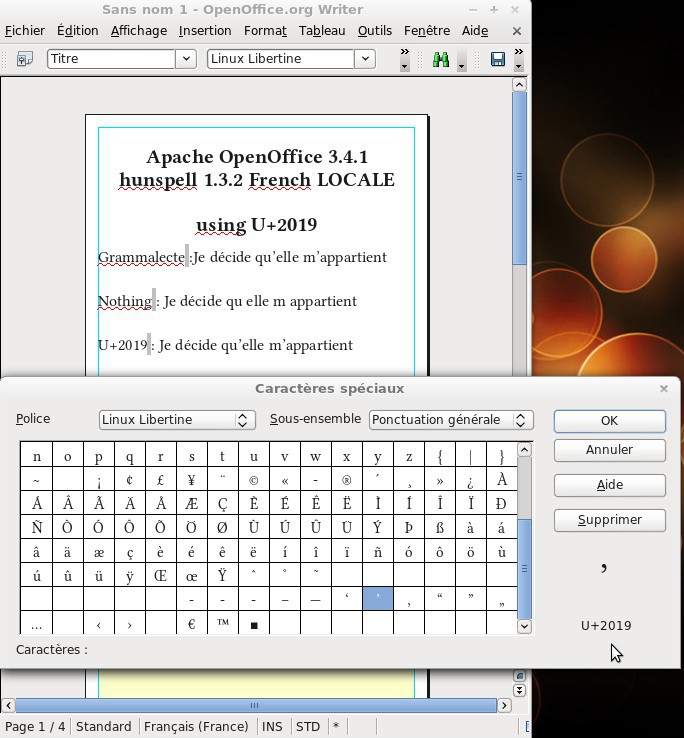Toggle the INS insert mode indicator
Screen dimensions: 684x738
(273, 727)
